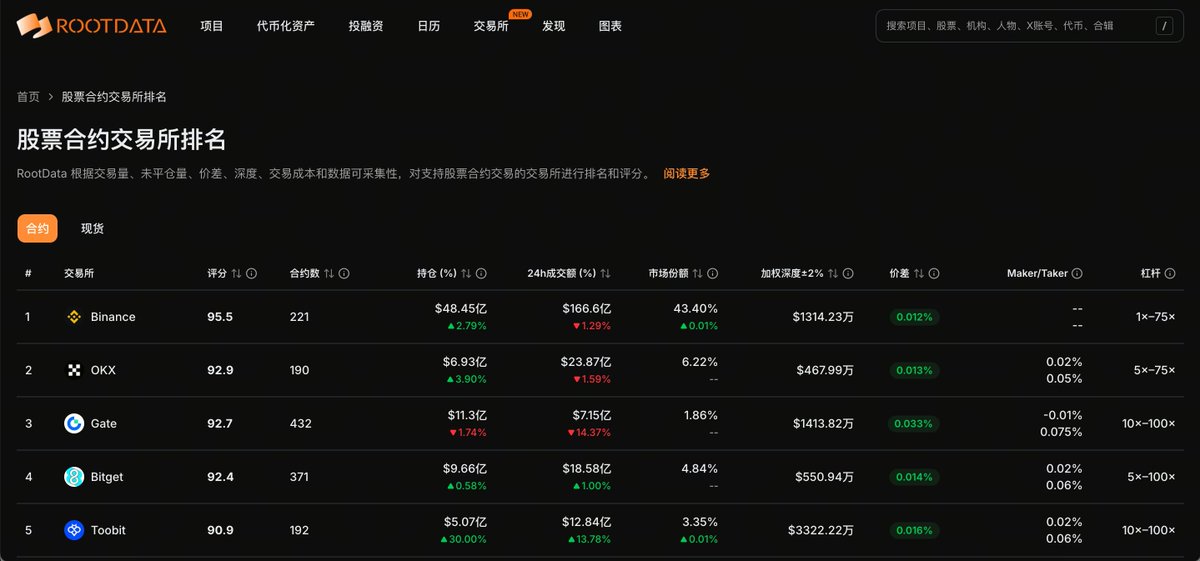The image size is (1200, 561).
Task: Open the Binance exchange name link
Action: click(113, 317)
